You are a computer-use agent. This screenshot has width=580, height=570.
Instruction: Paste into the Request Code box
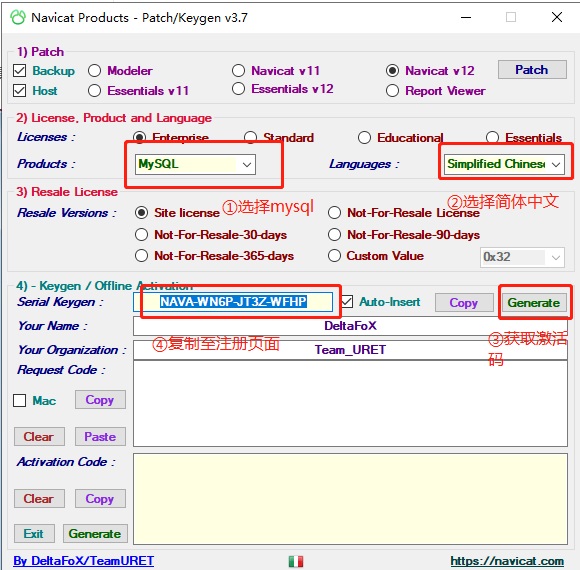pos(100,436)
